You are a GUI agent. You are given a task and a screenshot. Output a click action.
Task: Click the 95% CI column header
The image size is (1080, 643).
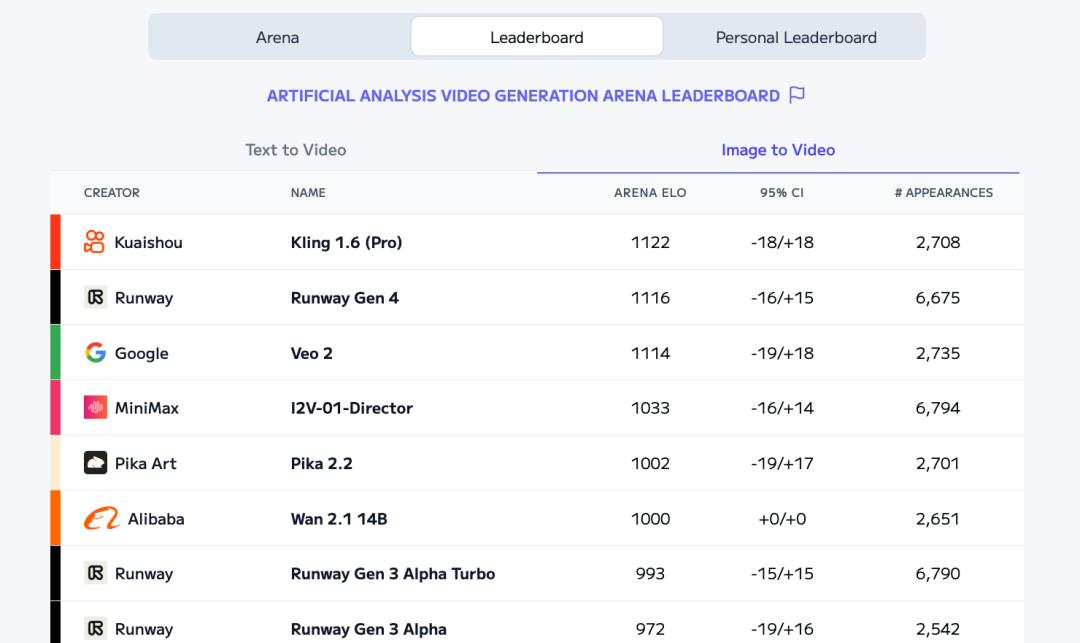(782, 193)
